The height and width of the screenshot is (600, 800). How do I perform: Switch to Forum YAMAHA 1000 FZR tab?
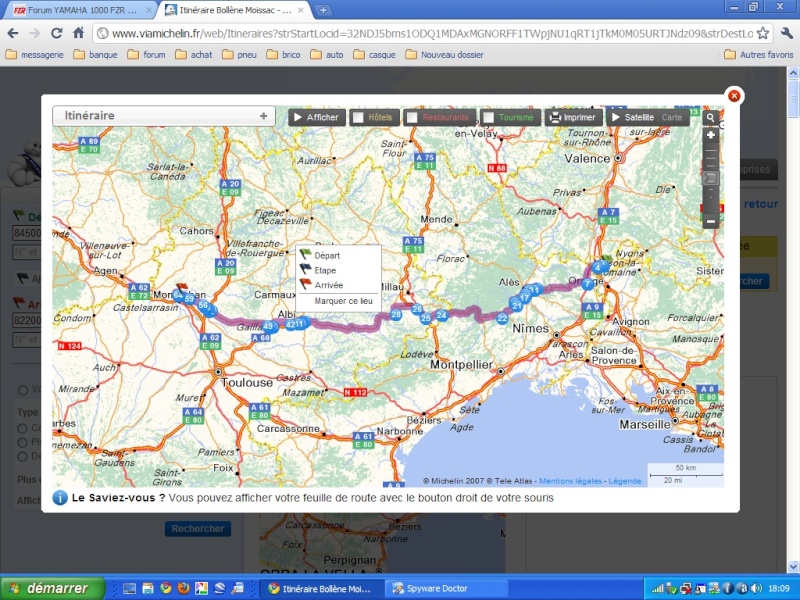point(80,10)
